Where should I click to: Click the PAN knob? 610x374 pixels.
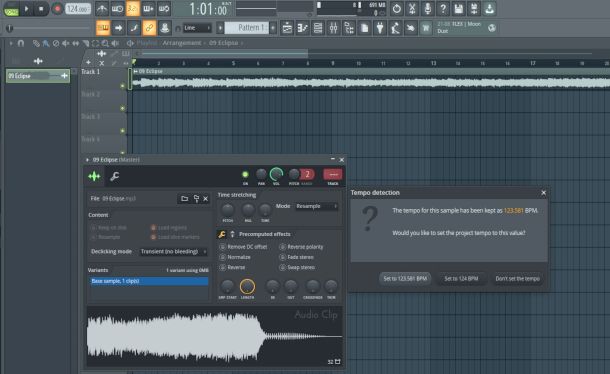261,174
